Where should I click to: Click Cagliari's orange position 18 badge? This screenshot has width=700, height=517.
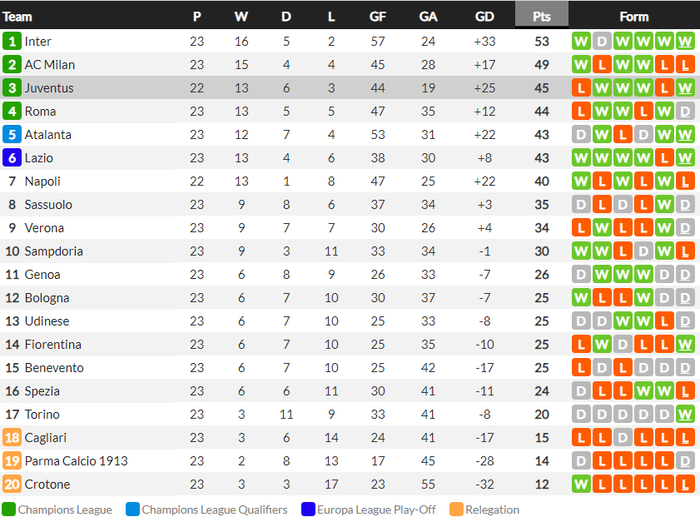click(12, 438)
